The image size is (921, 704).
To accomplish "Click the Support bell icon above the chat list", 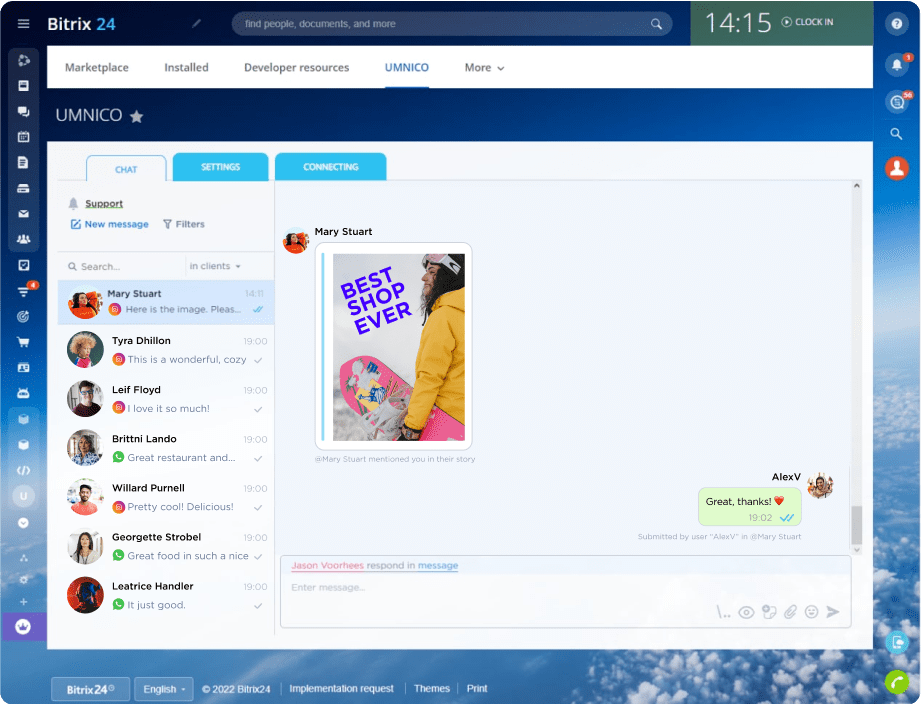I will (x=73, y=203).
